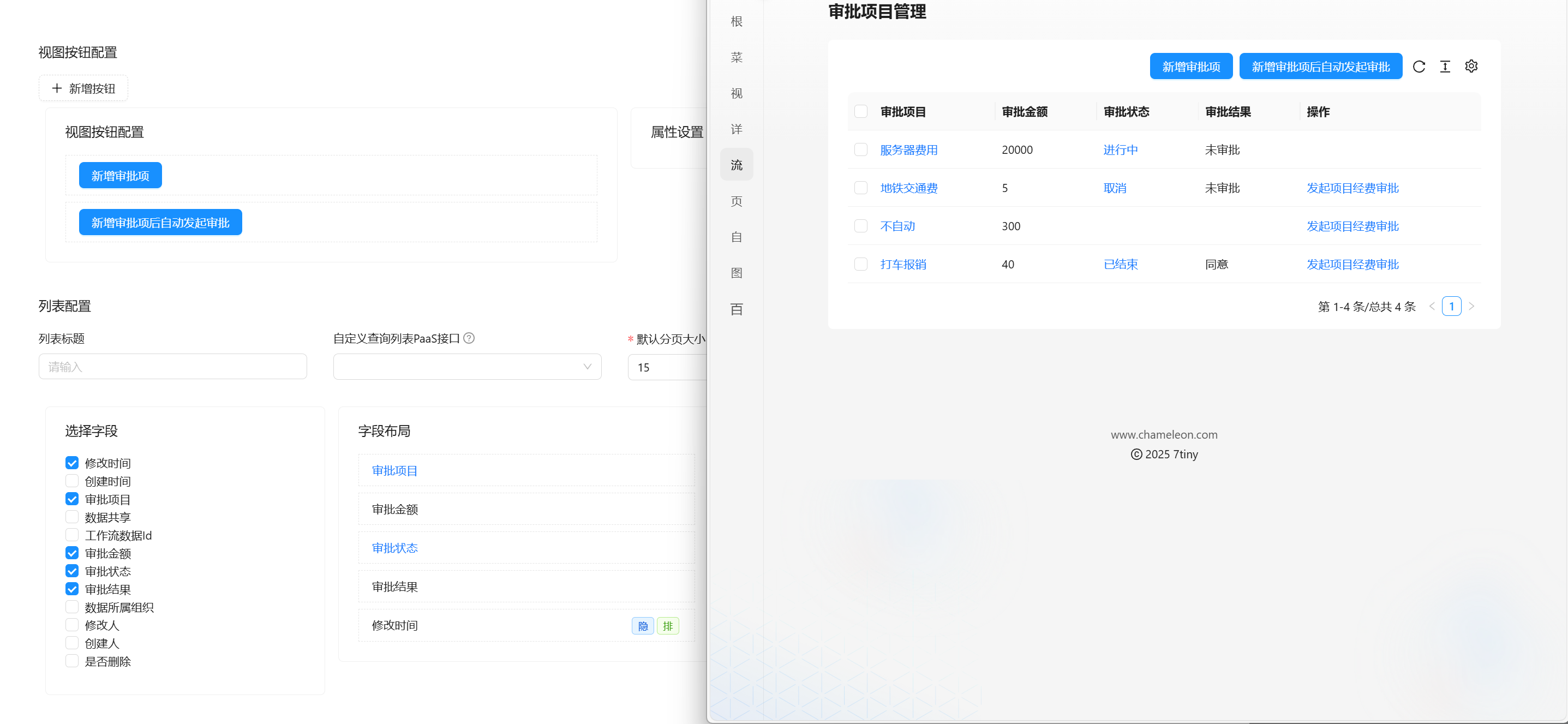Click the row density icon
This screenshot has height=724, width=1568.
[x=1445, y=67]
